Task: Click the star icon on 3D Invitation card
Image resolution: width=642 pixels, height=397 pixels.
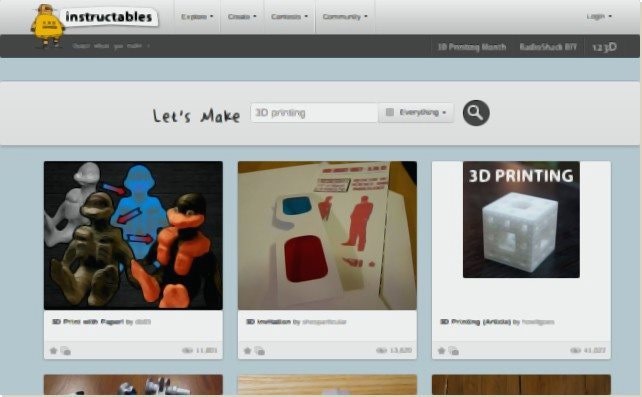Action: click(247, 351)
